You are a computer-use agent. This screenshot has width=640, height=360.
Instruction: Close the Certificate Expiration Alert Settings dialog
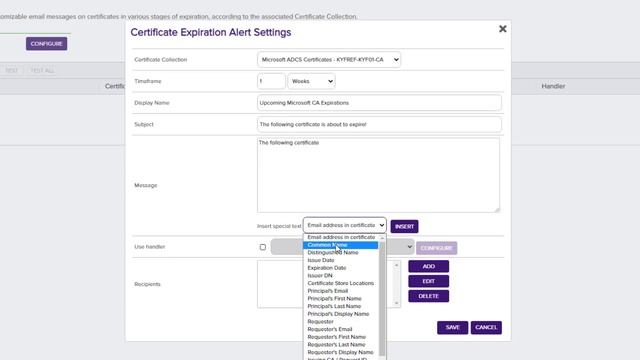coord(502,29)
